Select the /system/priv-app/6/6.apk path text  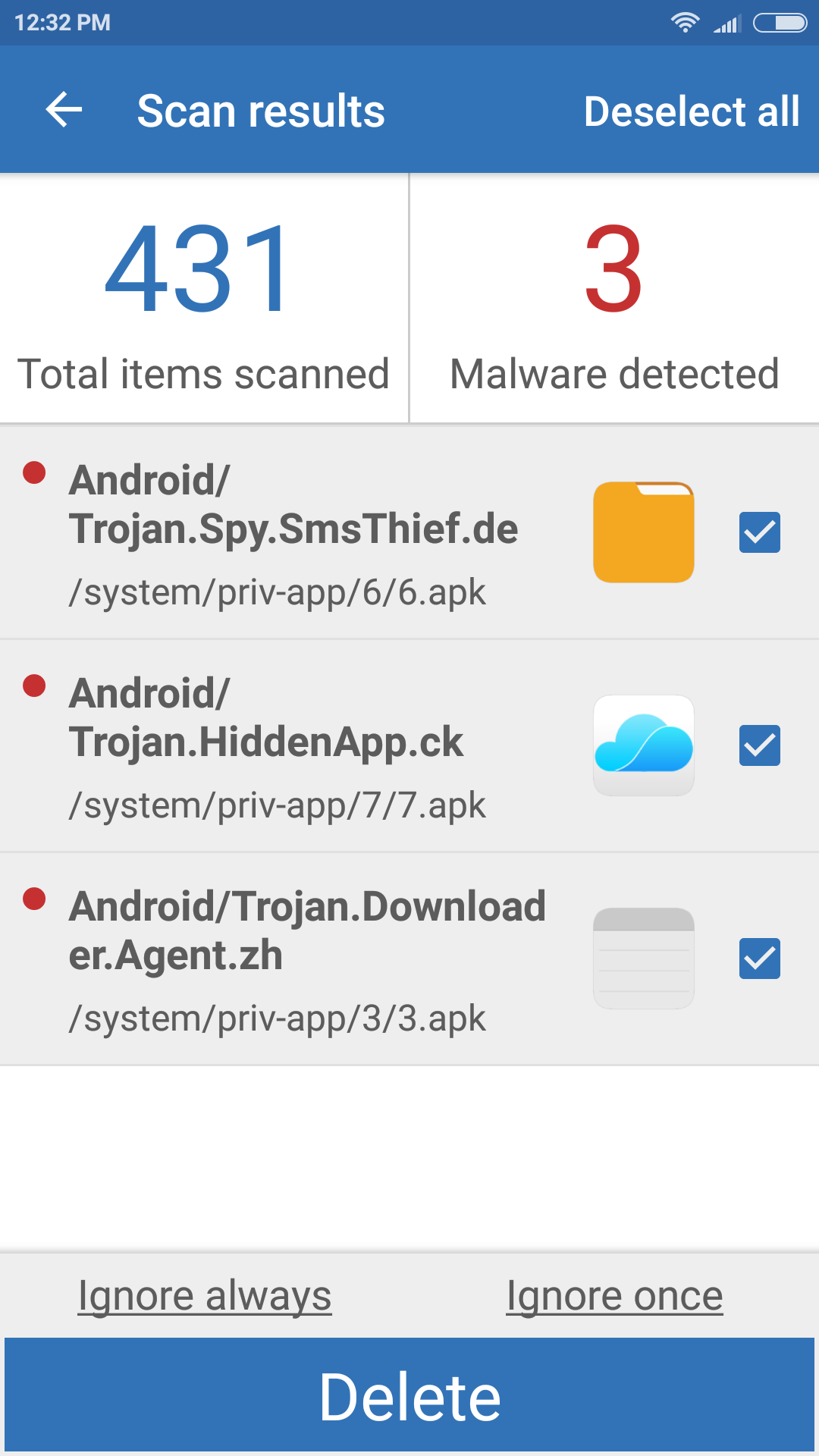click(x=278, y=592)
